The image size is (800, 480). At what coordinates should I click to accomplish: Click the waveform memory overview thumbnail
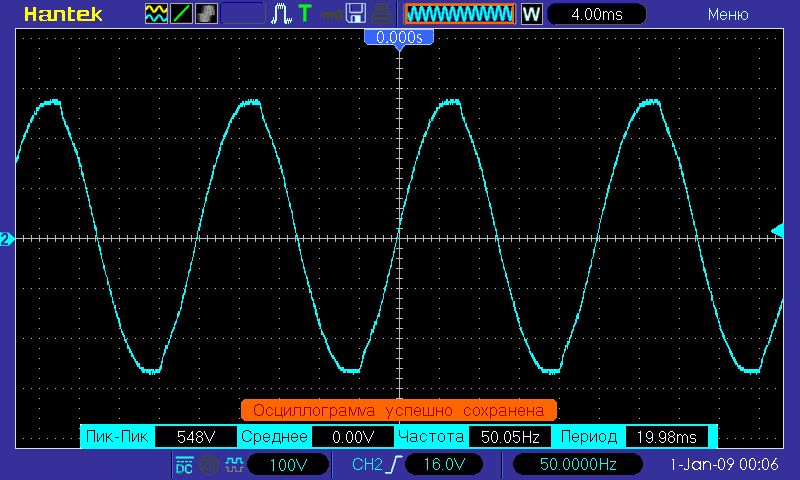click(x=460, y=14)
